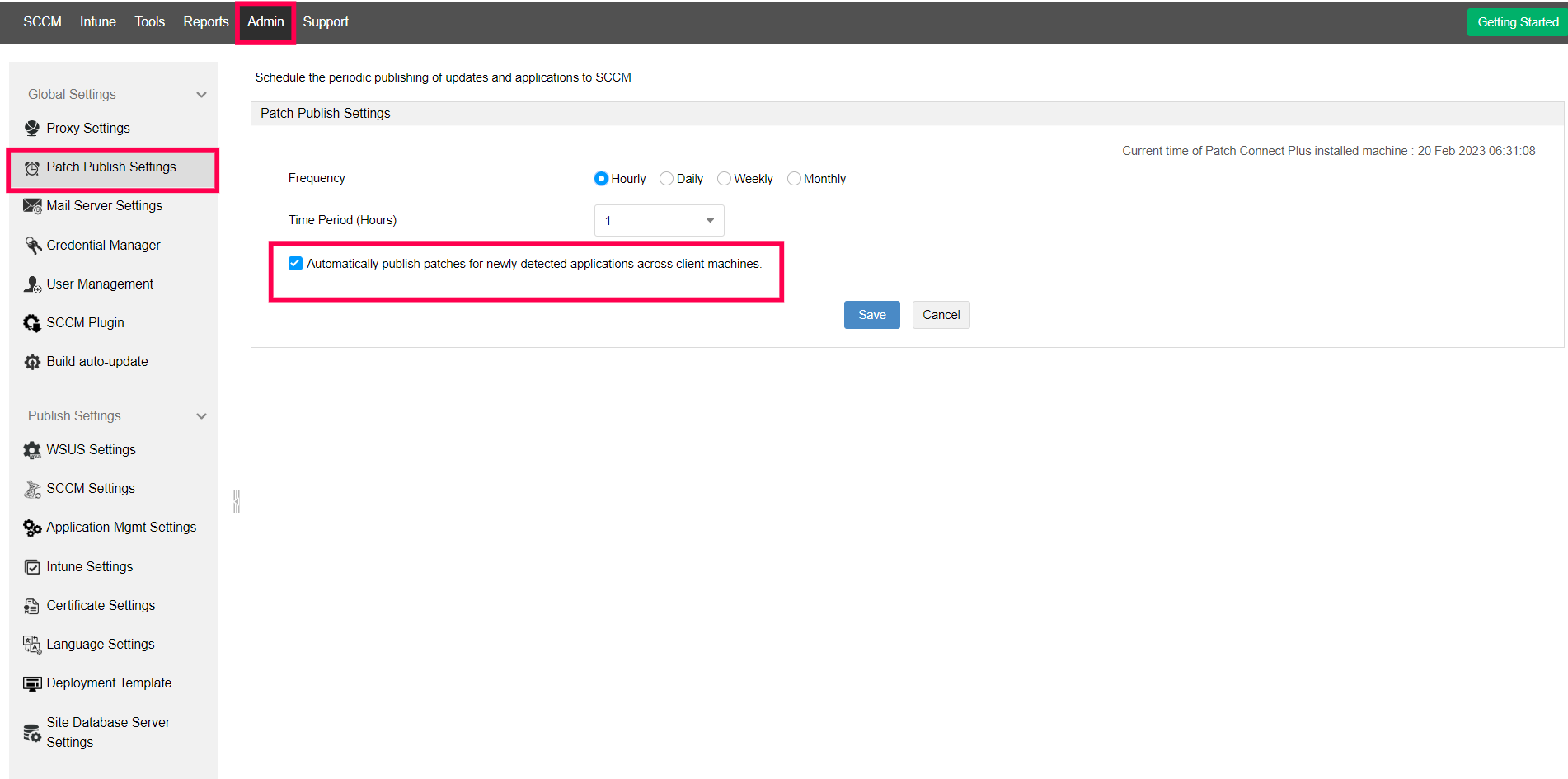Open Credential Manager via its key icon
This screenshot has height=779, width=1568.
[x=31, y=245]
